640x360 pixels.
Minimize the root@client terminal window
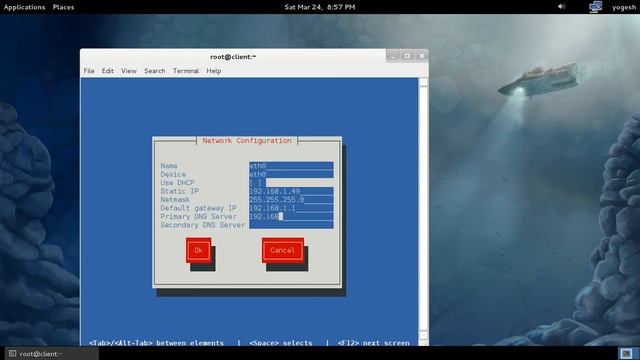[x=393, y=56]
